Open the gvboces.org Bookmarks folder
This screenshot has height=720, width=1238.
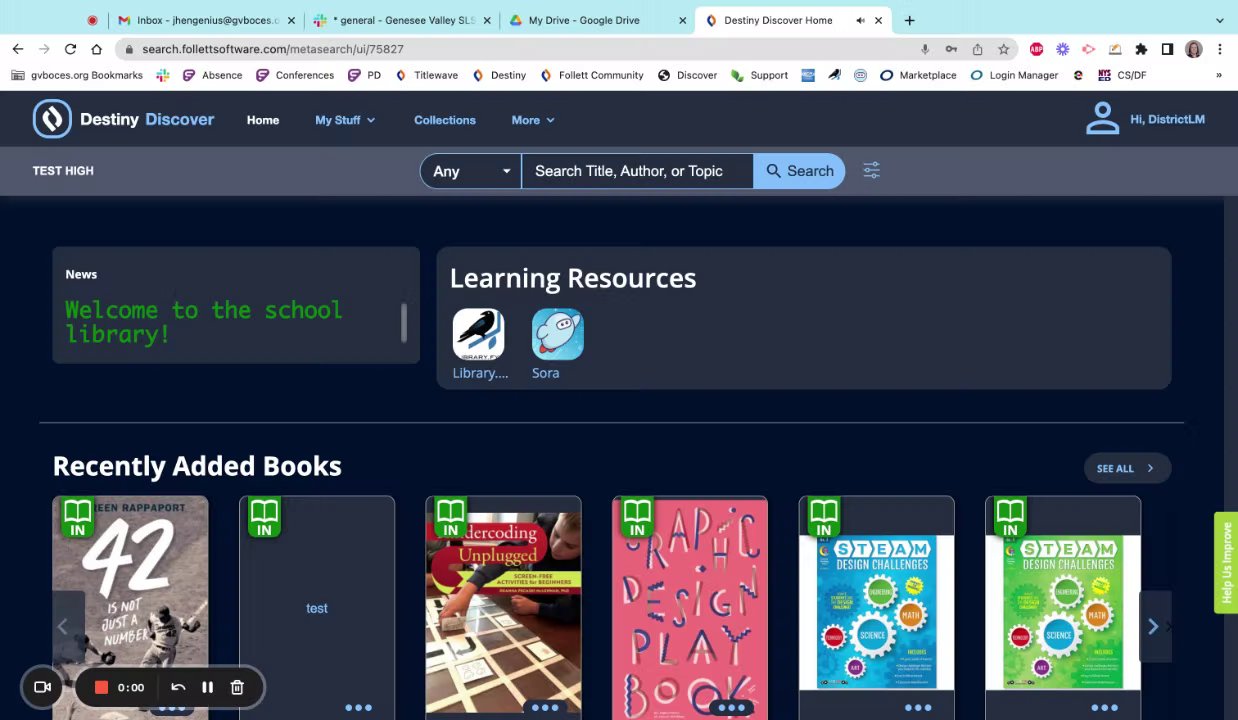pyautogui.click(x=78, y=75)
